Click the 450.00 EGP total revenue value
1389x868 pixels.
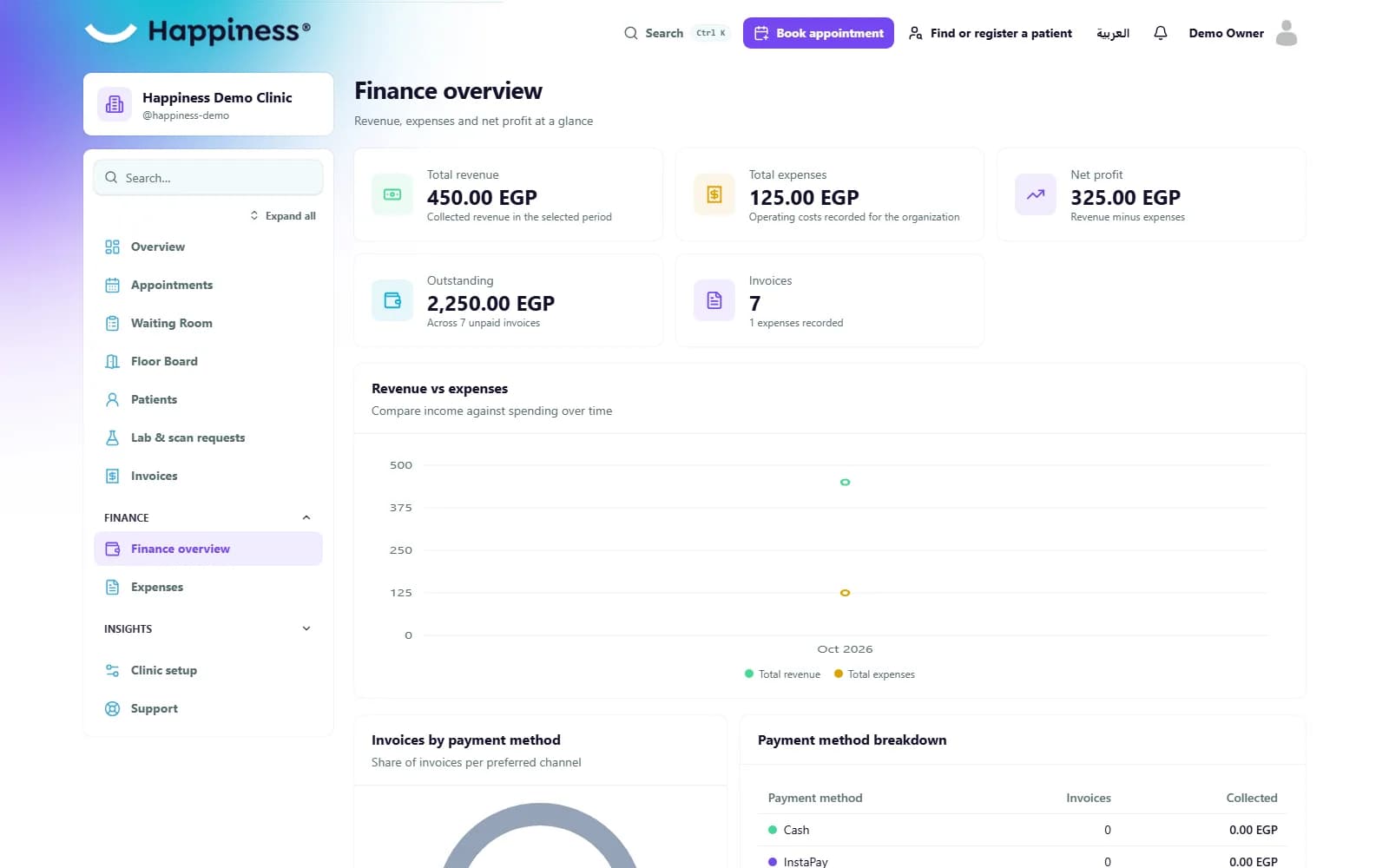coord(482,197)
